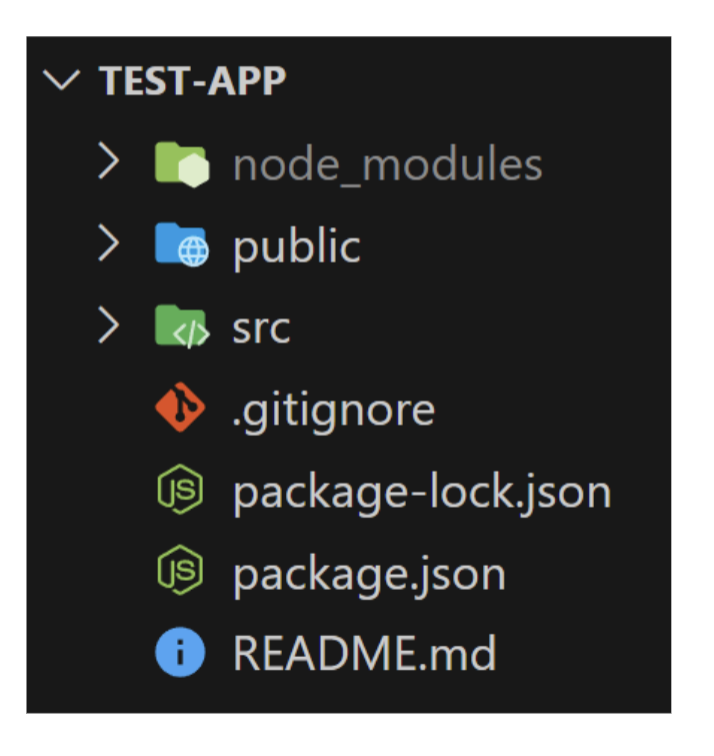
Task: Open the .gitignore file
Action: (x=333, y=410)
